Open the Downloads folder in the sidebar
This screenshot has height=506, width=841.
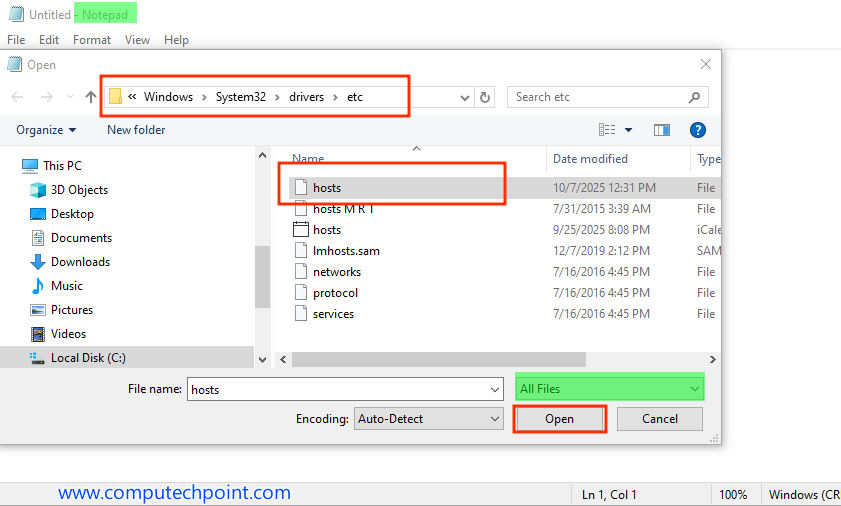[80, 262]
